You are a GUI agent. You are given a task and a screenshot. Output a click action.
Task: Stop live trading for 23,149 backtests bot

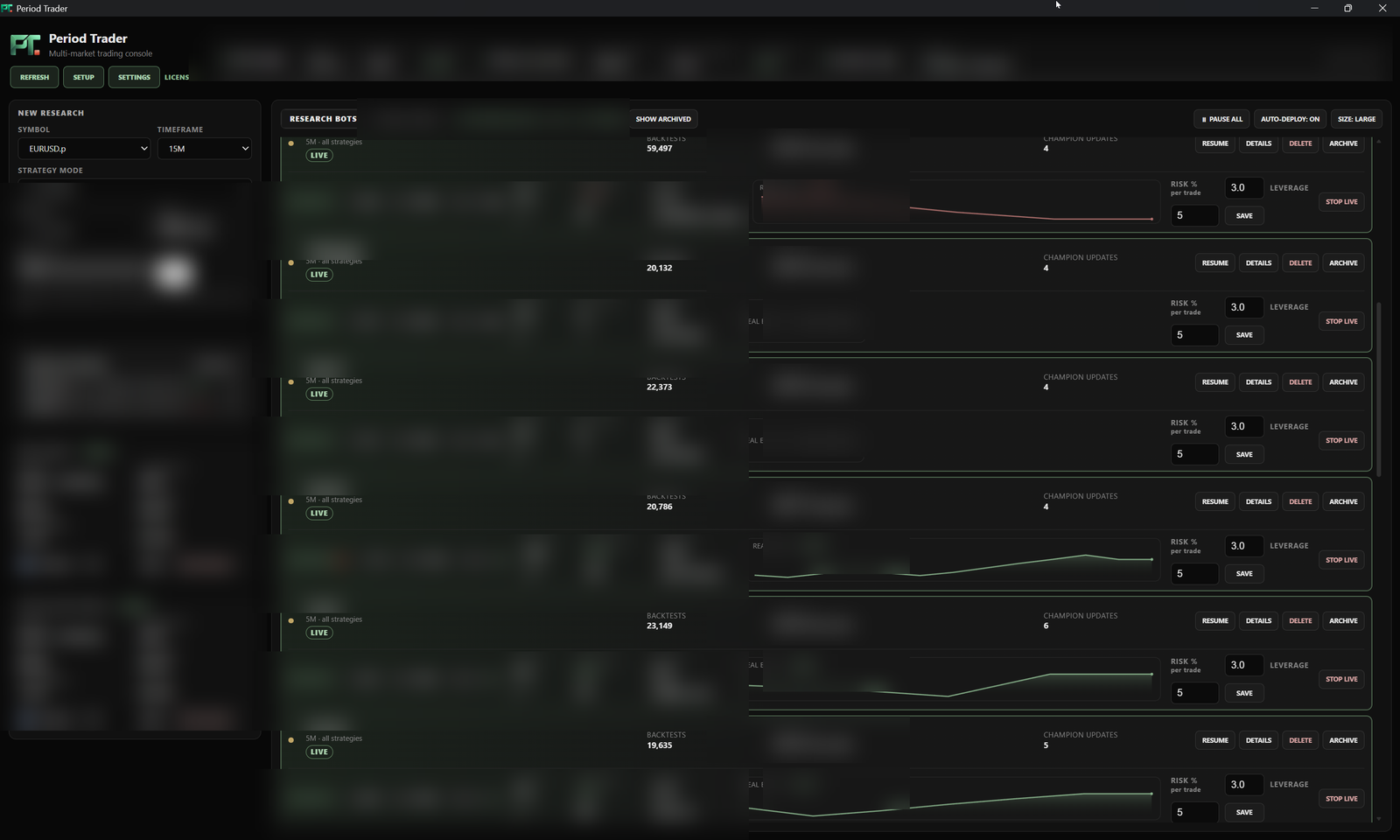pos(1341,679)
